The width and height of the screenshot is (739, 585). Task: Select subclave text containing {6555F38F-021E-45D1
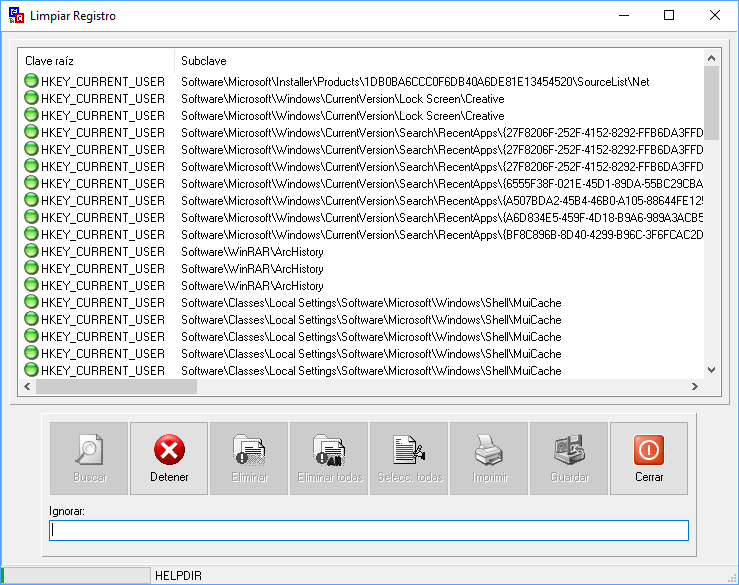click(442, 184)
